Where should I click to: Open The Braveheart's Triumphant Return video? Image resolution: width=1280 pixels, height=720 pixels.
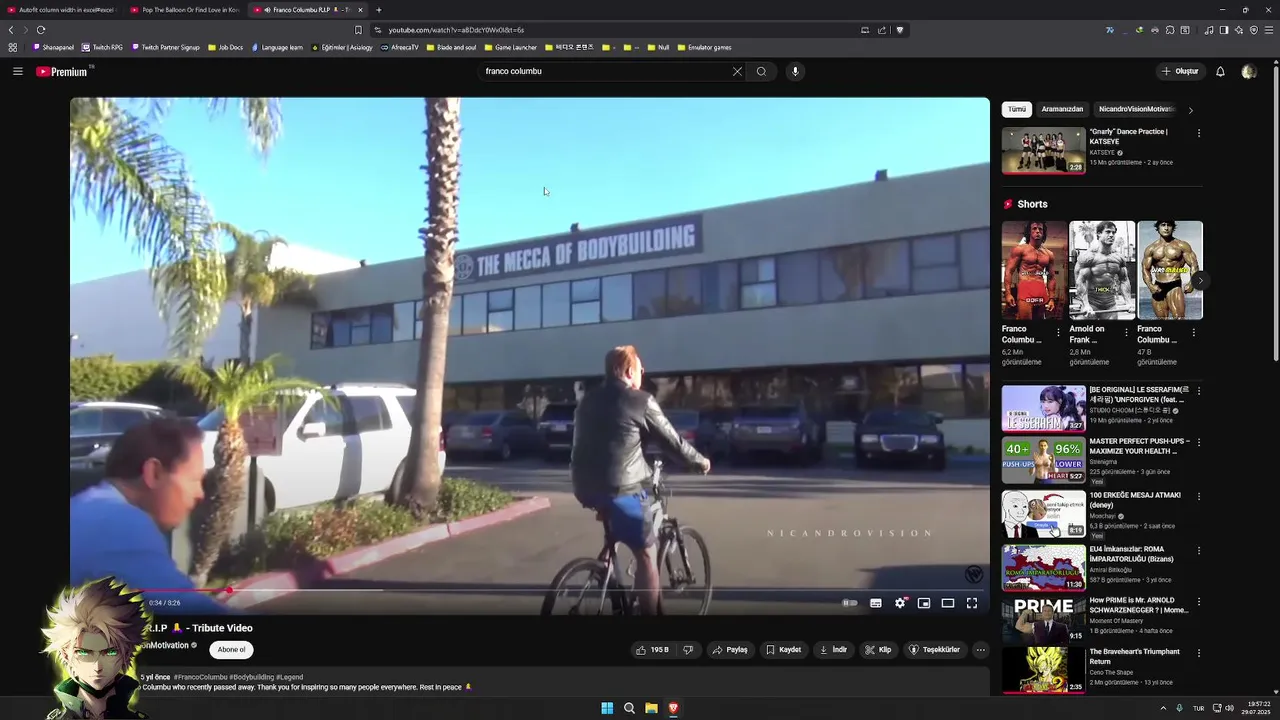pyautogui.click(x=1043, y=671)
